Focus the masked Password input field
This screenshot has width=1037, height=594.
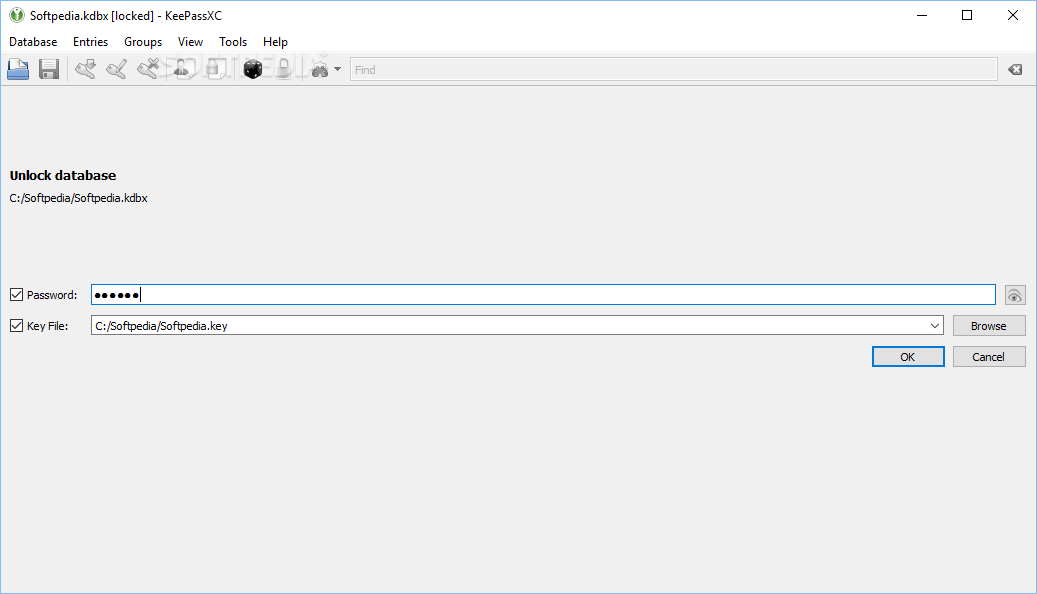pyautogui.click(x=543, y=295)
